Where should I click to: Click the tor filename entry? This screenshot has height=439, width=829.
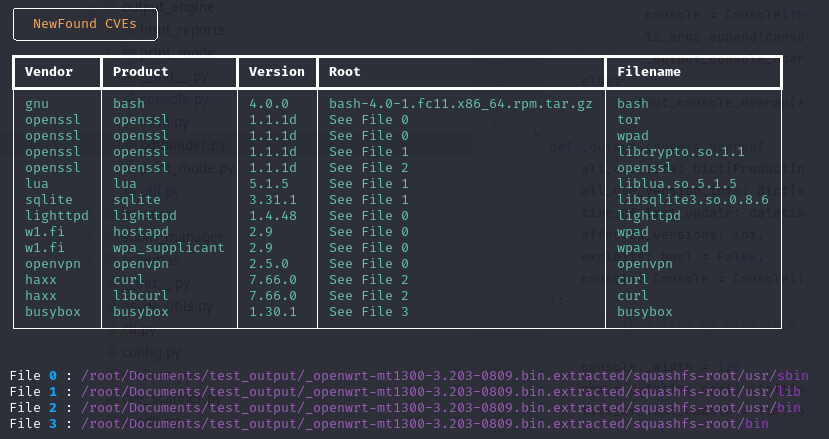629,120
